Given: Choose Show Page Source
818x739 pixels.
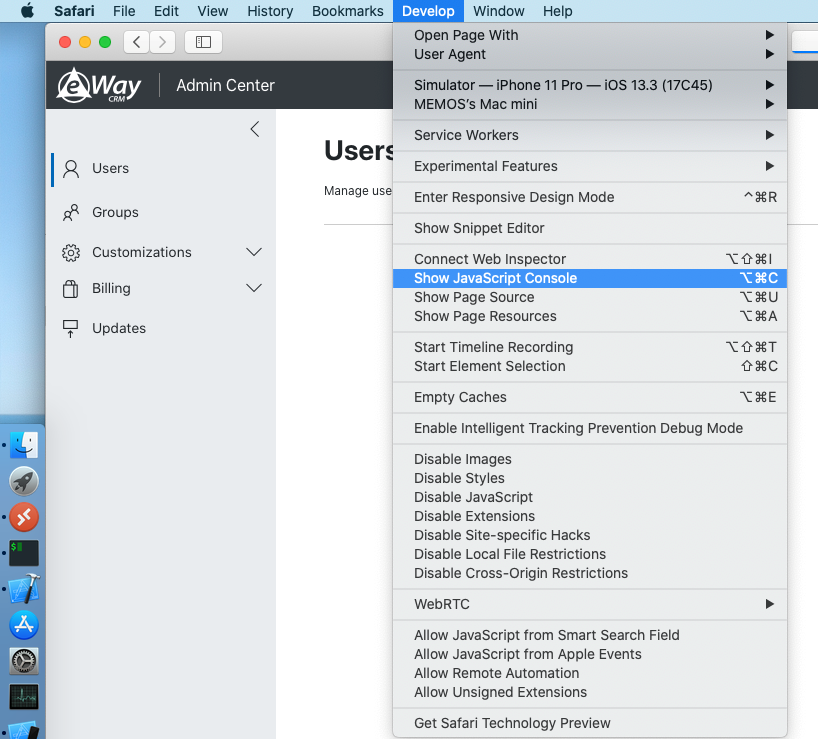Looking at the screenshot, I should pyautogui.click(x=590, y=297).
